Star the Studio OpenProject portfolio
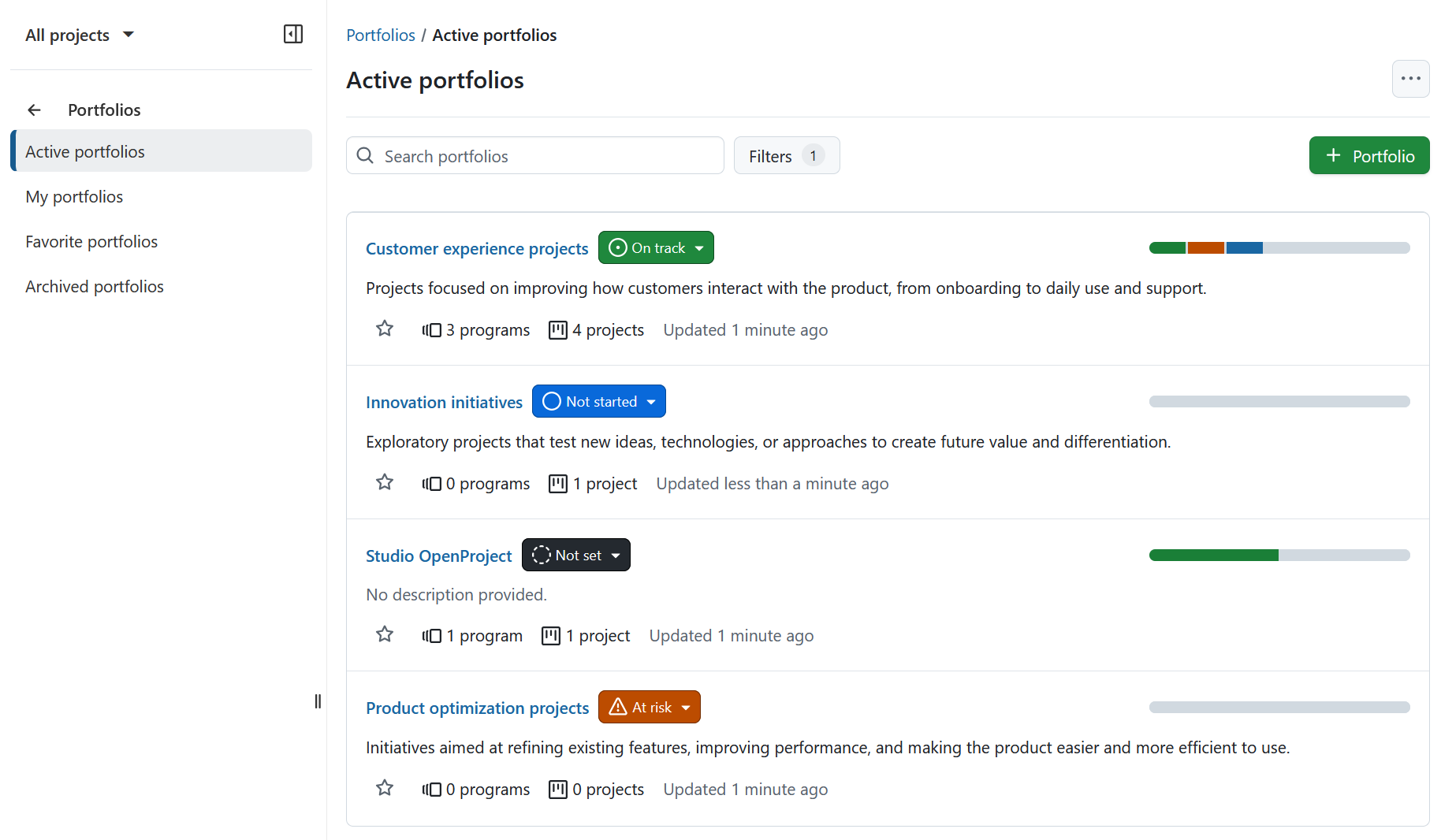This screenshot has height=840, width=1441. 384,634
